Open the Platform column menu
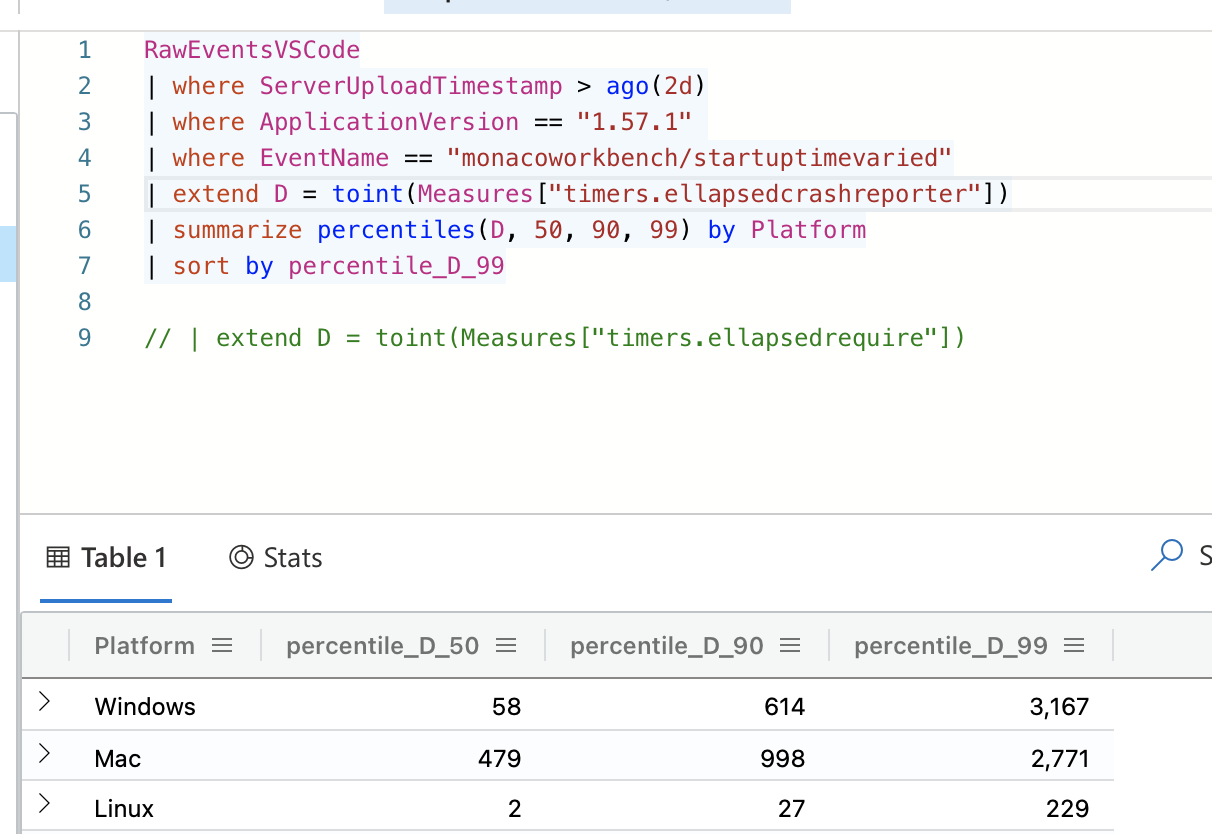The height and width of the screenshot is (834, 1212). [x=222, y=645]
